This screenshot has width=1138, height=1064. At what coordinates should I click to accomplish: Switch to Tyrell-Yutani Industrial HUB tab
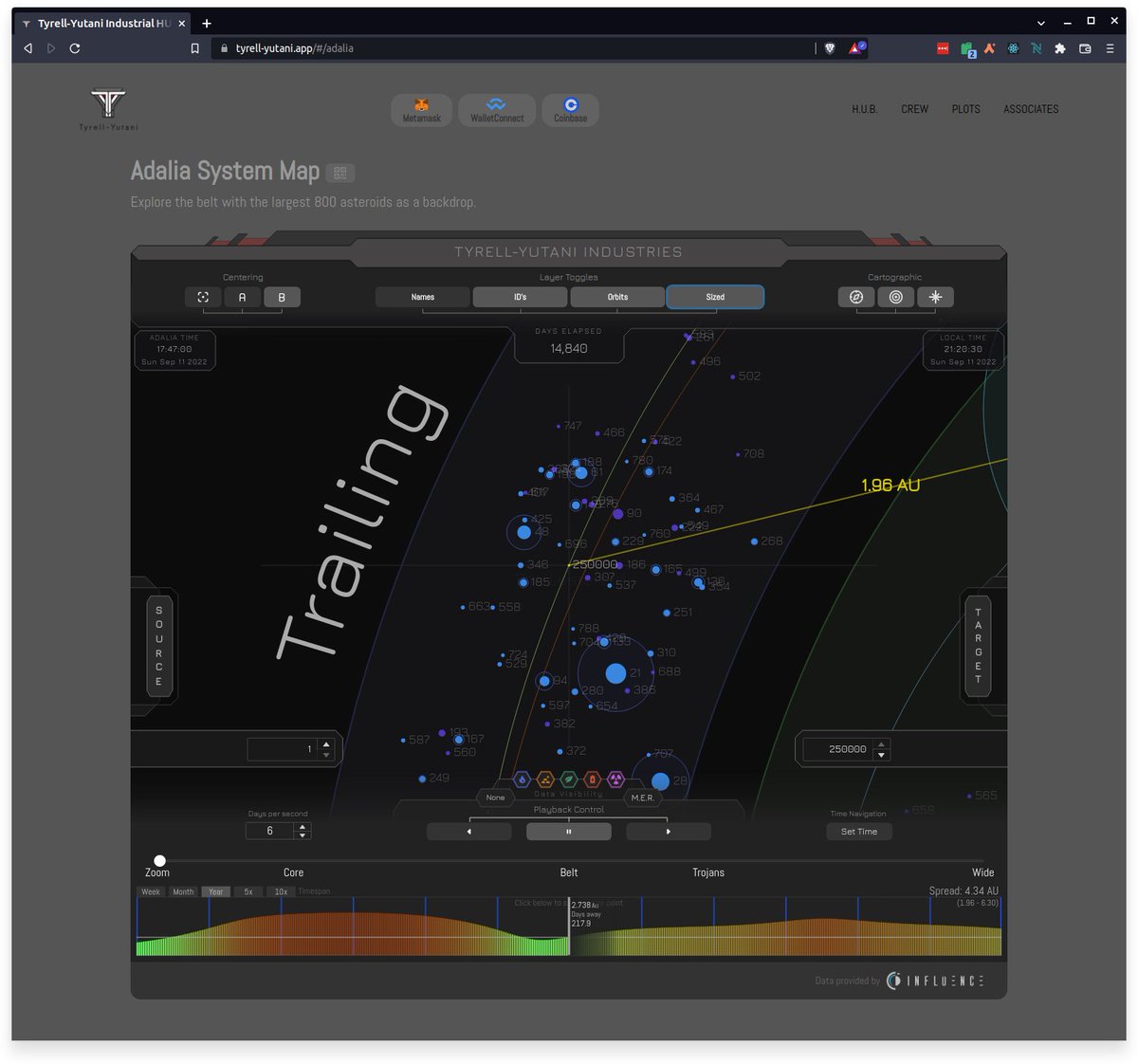(103, 23)
